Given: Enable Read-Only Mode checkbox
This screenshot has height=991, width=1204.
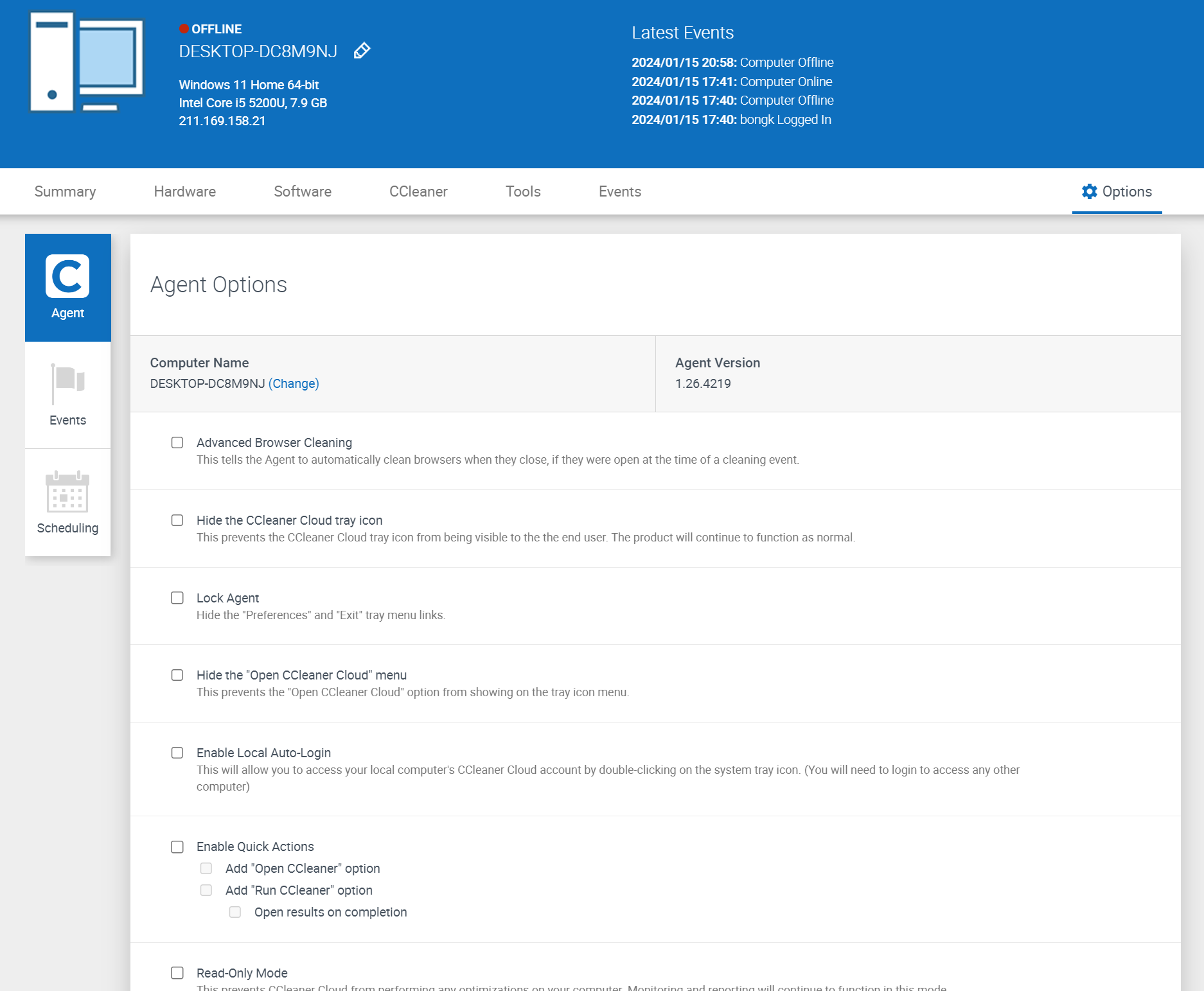Looking at the screenshot, I should [177, 973].
